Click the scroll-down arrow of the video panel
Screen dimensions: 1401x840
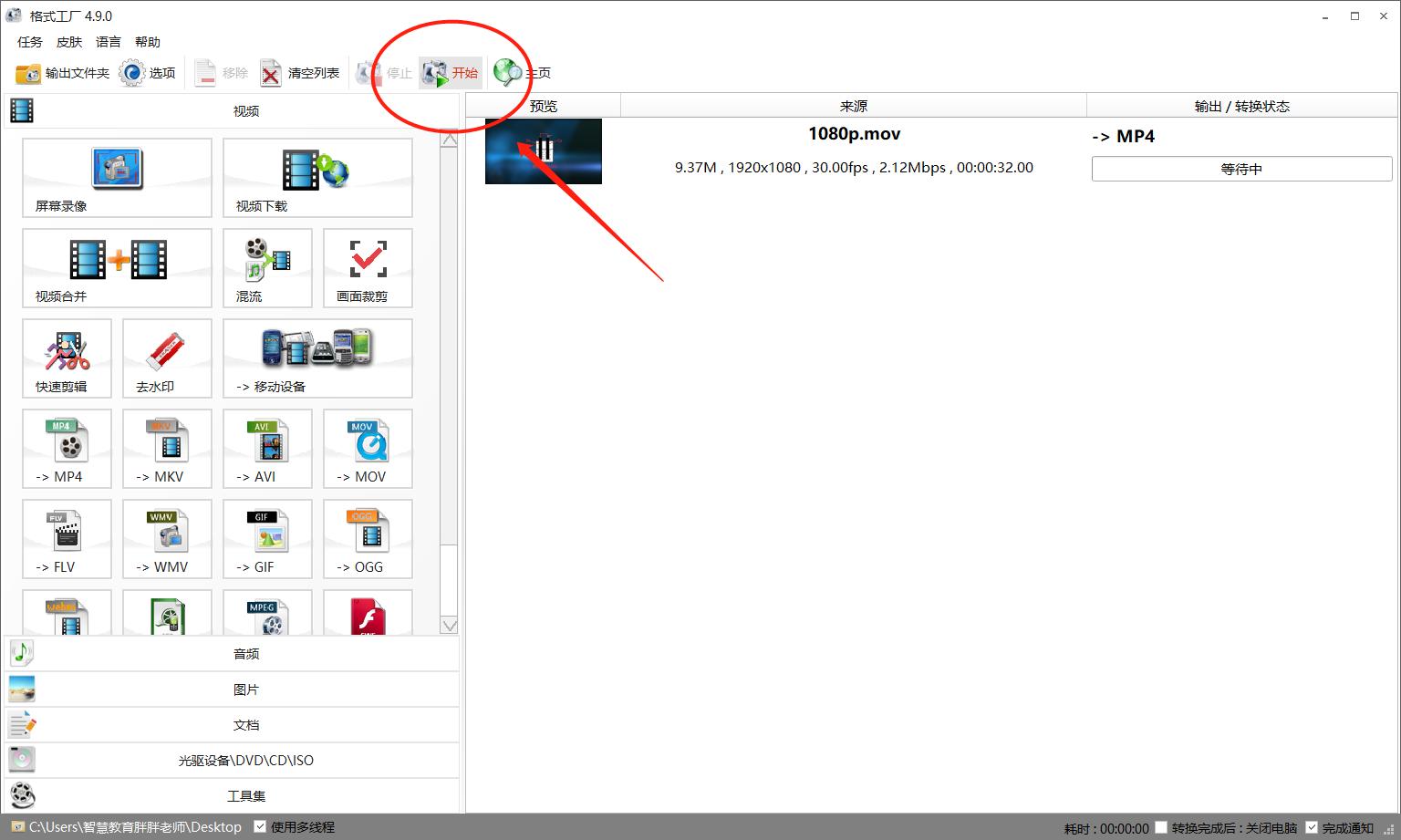(x=449, y=626)
